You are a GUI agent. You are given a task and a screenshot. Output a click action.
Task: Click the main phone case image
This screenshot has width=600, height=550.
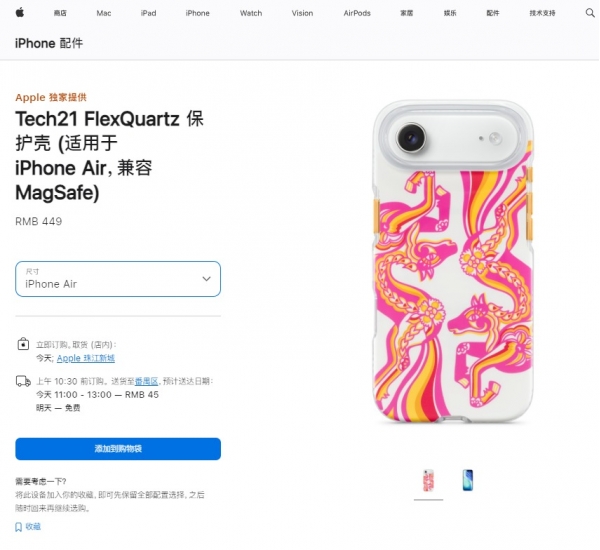(x=453, y=262)
